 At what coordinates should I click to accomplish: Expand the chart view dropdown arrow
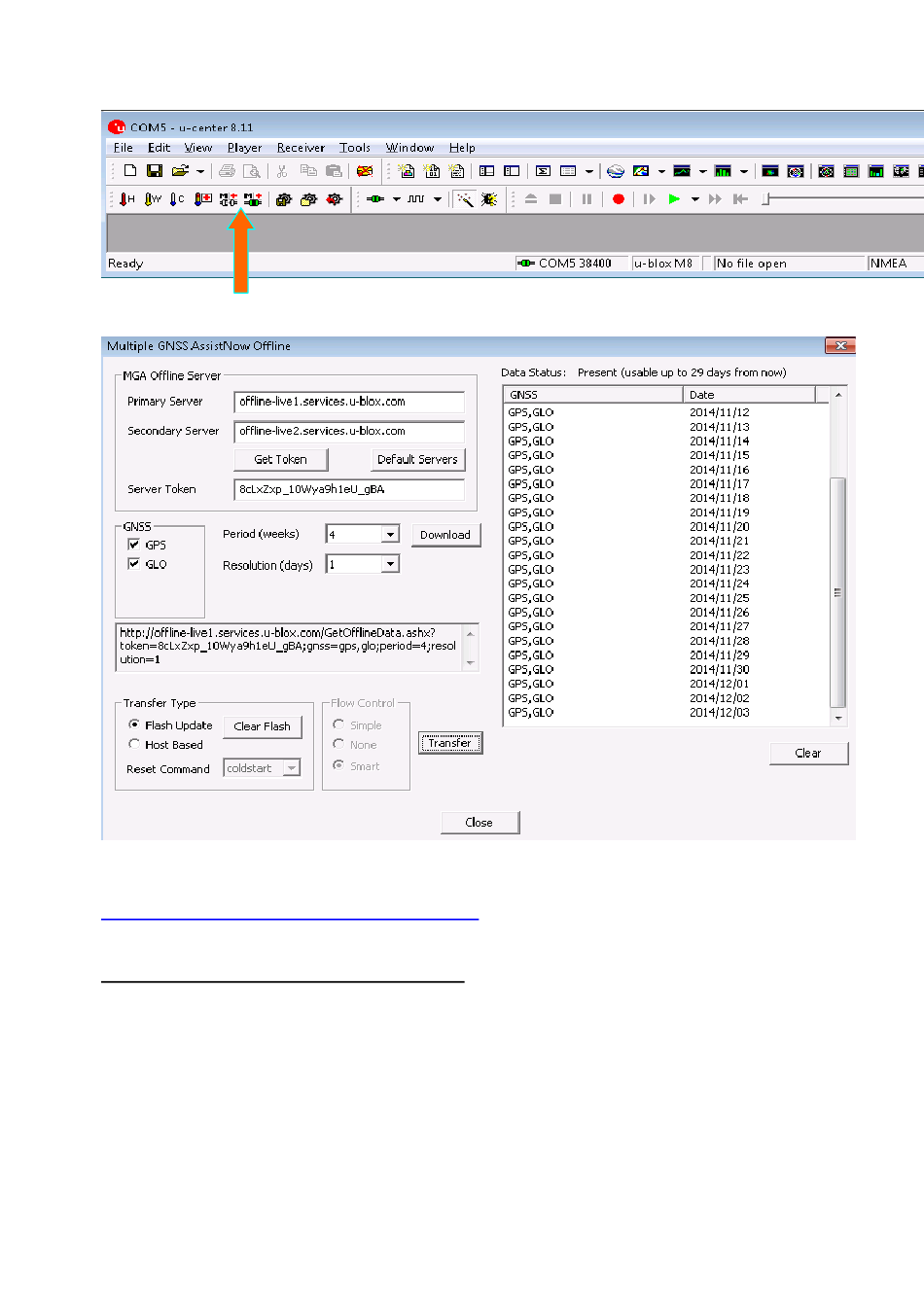pos(702,171)
